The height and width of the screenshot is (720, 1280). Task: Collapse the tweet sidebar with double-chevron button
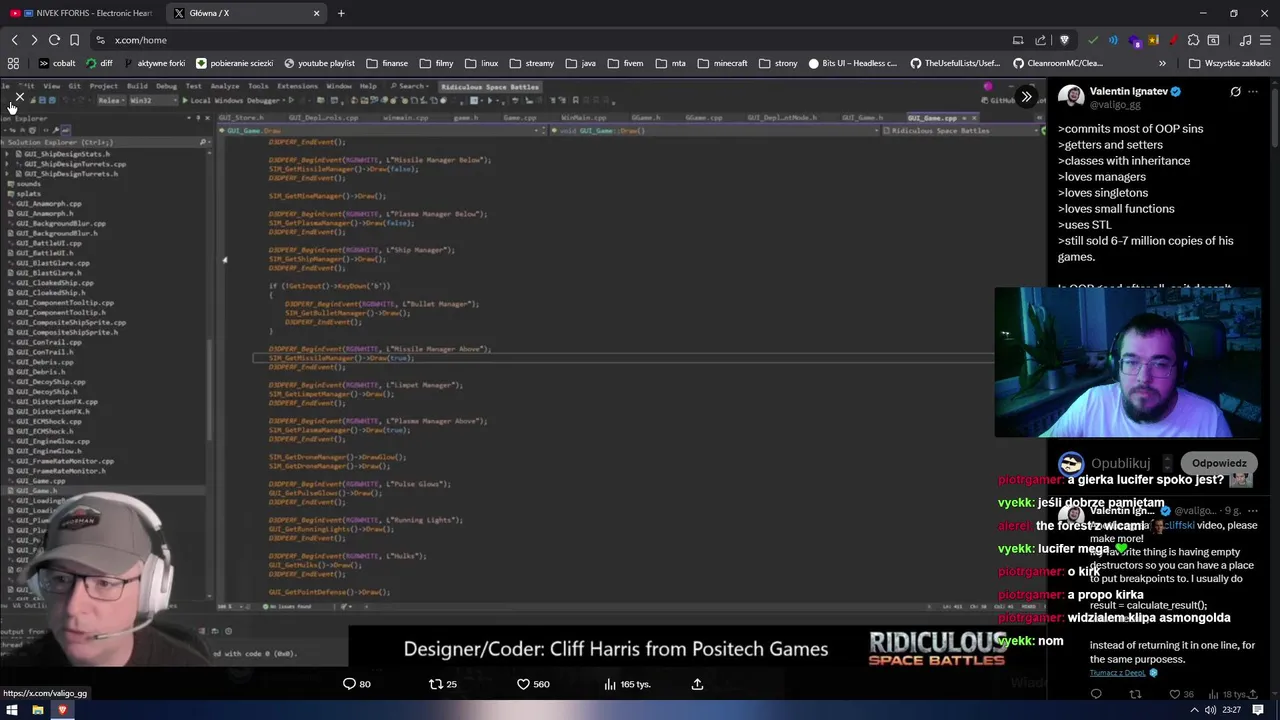[1026, 97]
